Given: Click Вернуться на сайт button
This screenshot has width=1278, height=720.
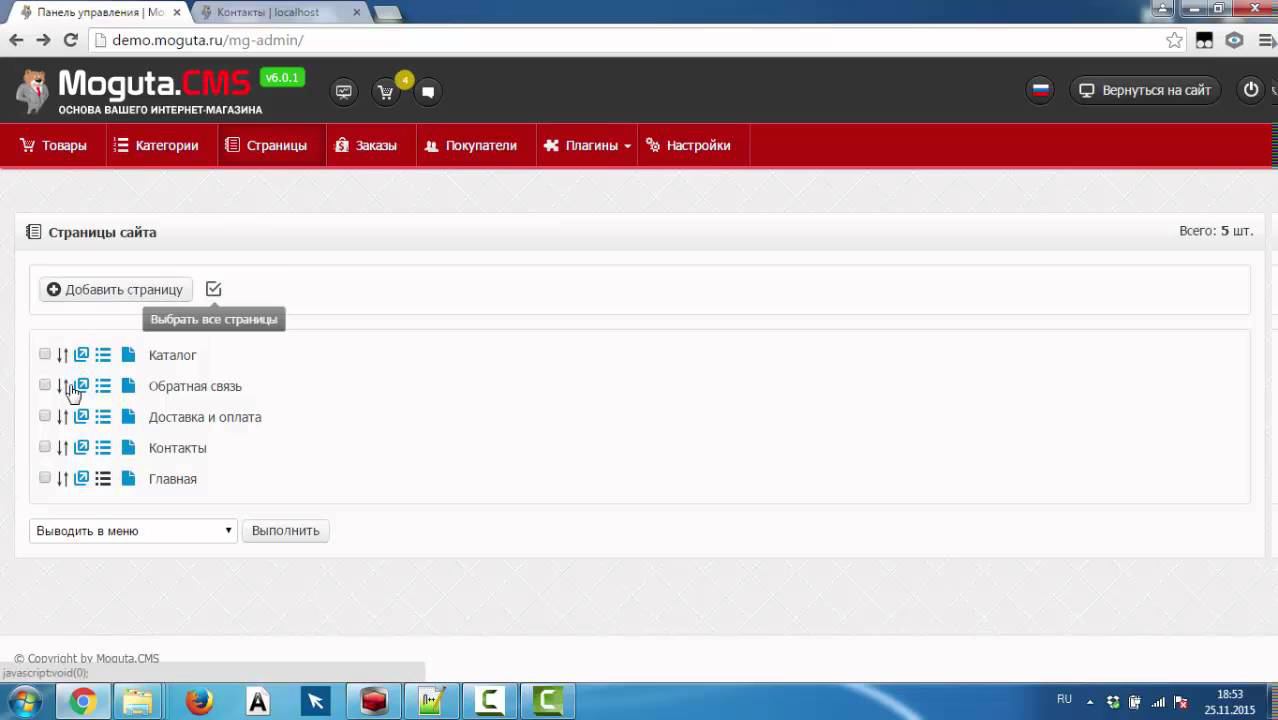Looking at the screenshot, I should click(1145, 90).
